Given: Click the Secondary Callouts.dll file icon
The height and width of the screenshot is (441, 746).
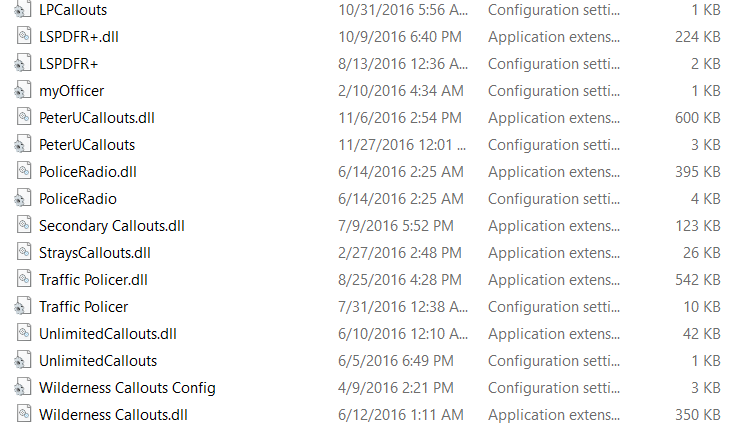Looking at the screenshot, I should pos(23,225).
